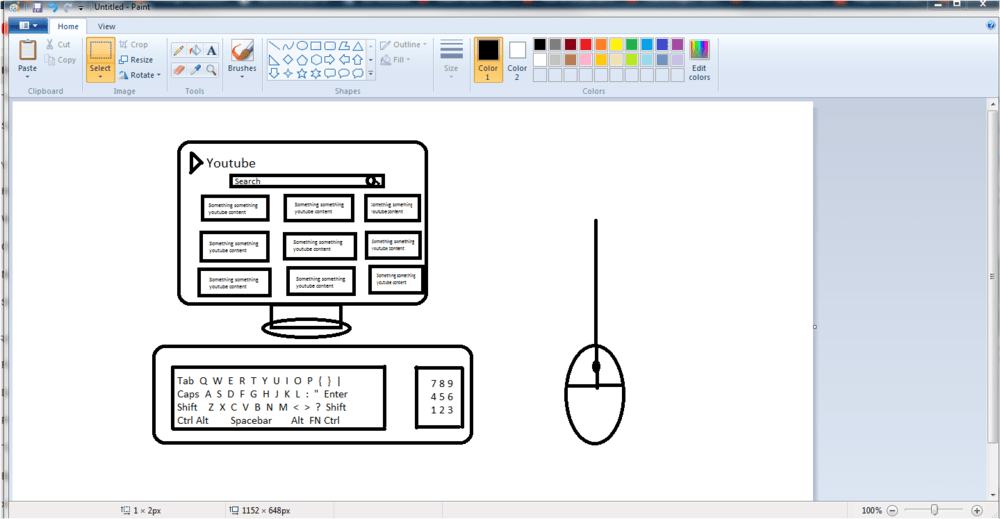Activate the Color 1 foreground button

coord(488,59)
